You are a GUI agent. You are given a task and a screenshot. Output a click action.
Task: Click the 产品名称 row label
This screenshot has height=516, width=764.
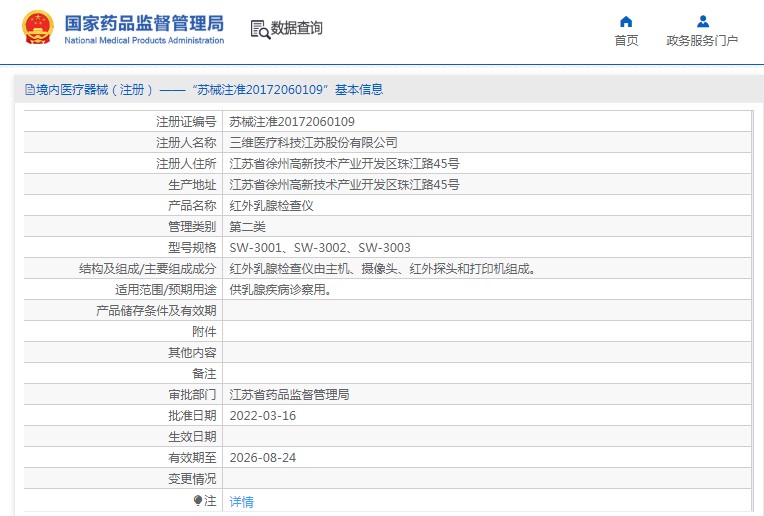[192, 206]
